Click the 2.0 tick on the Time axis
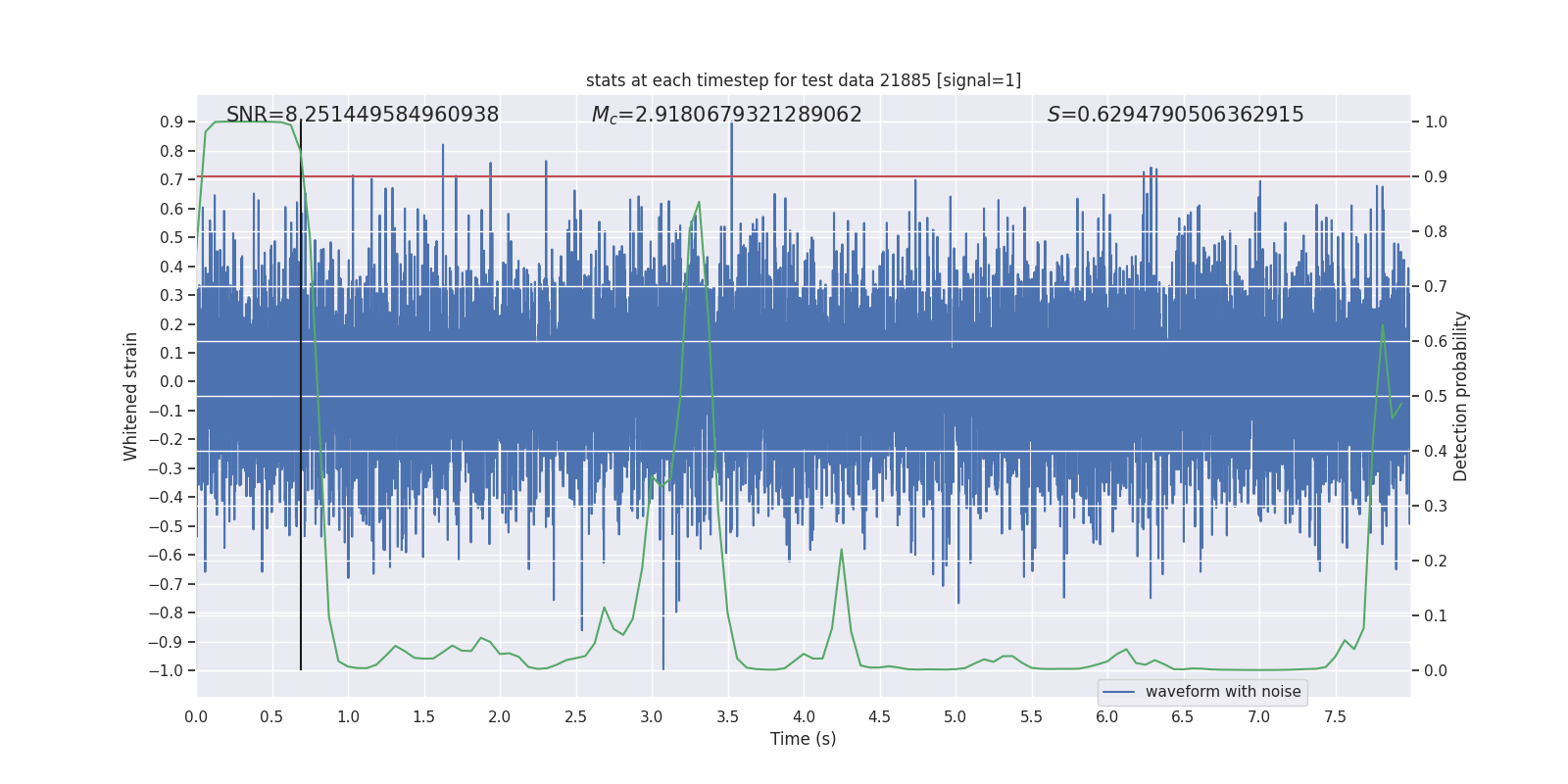 coord(500,716)
